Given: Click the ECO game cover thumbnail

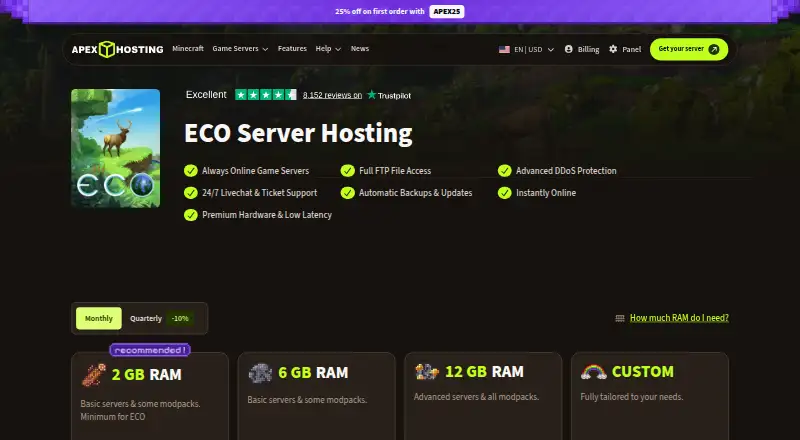Looking at the screenshot, I should (116, 149).
